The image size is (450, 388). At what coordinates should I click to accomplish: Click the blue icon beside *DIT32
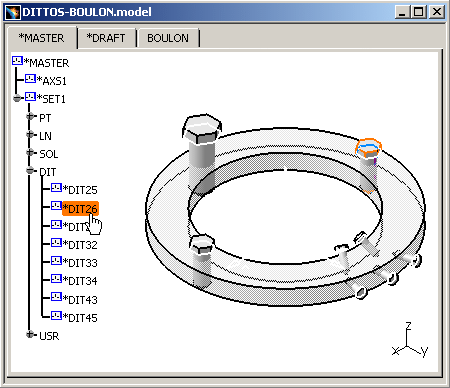click(56, 243)
